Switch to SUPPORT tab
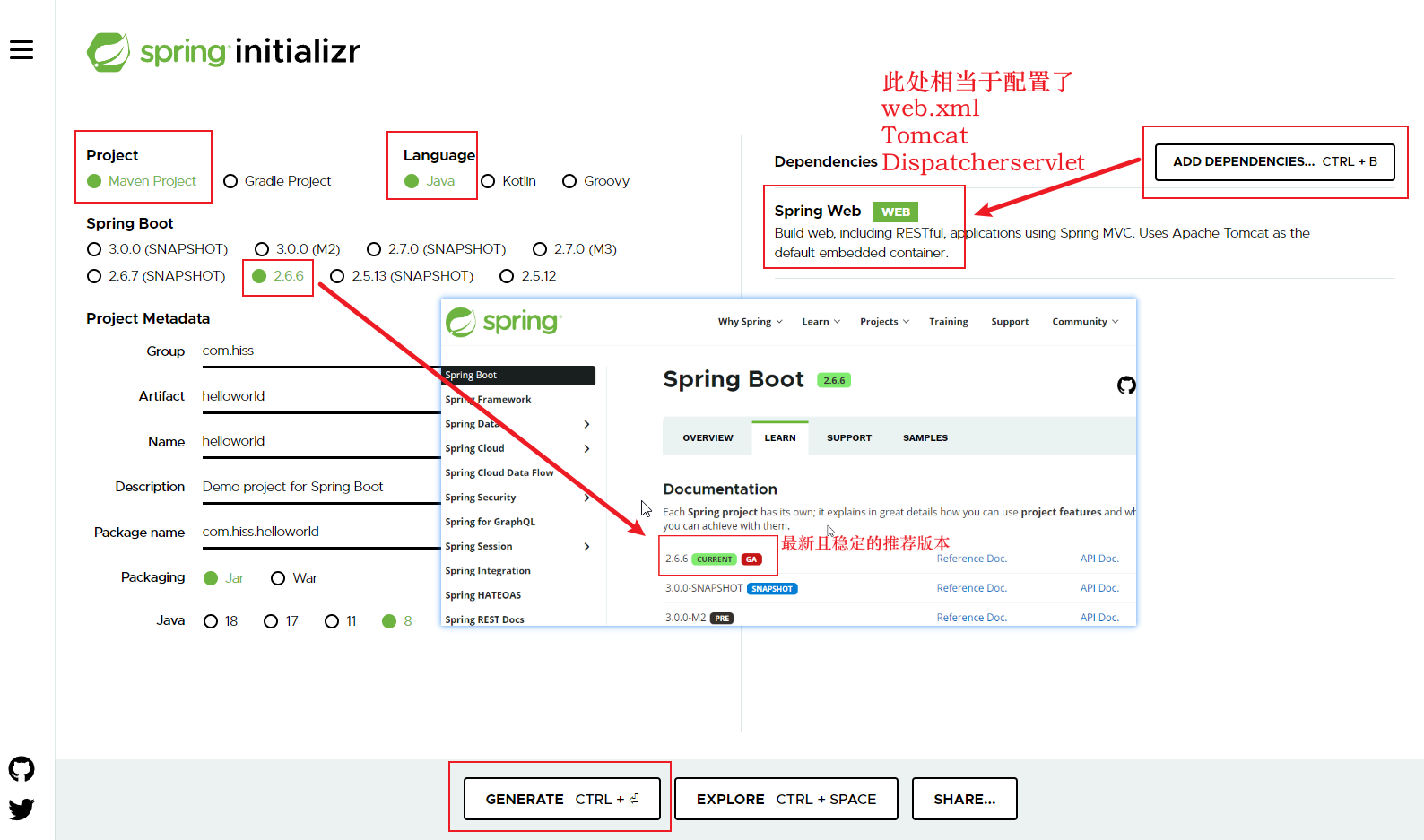Viewport: 1424px width, 840px height. [x=849, y=438]
